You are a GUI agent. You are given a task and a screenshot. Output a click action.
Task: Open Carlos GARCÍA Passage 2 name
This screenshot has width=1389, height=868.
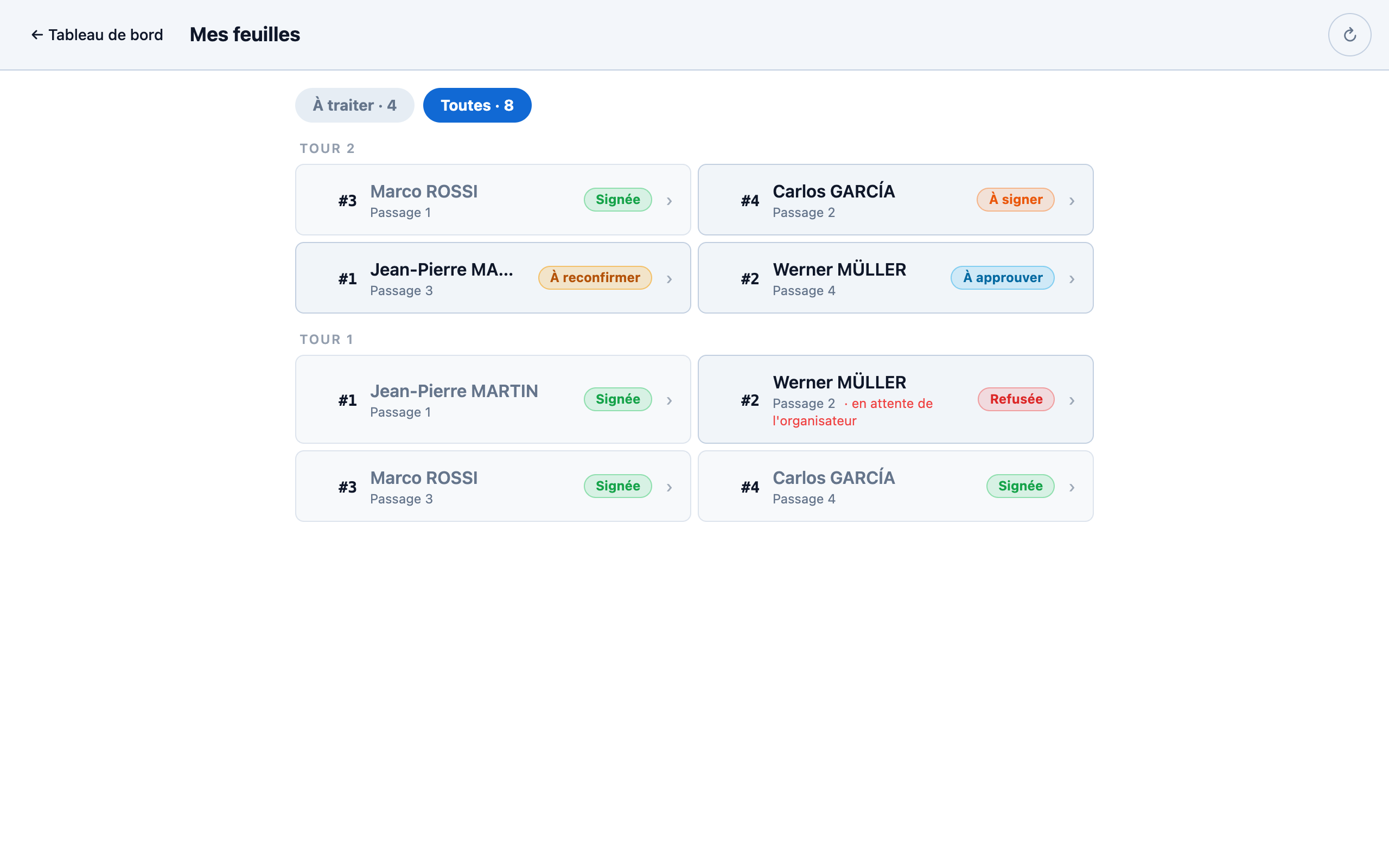coord(833,191)
